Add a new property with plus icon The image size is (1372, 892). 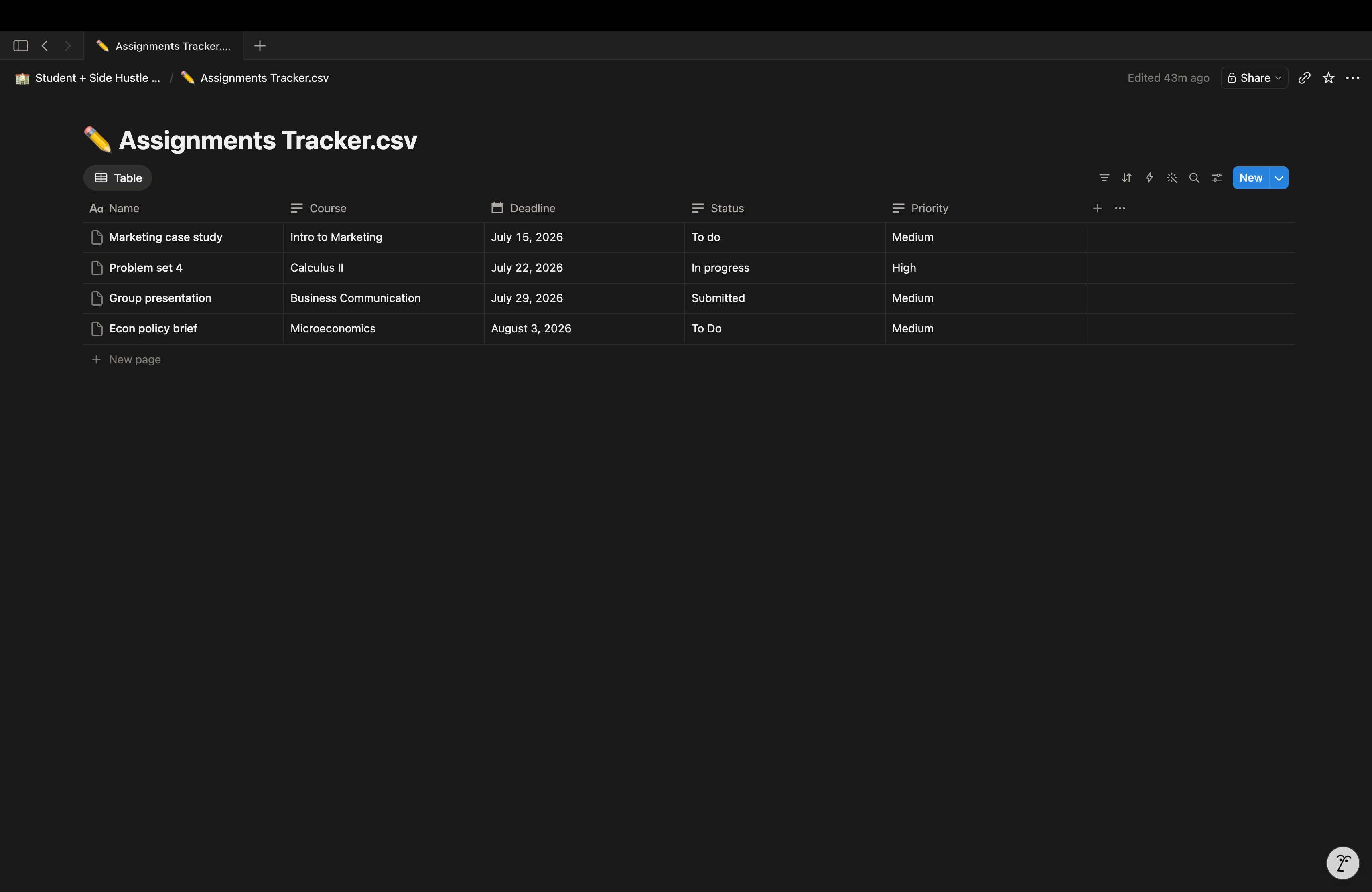(x=1097, y=208)
